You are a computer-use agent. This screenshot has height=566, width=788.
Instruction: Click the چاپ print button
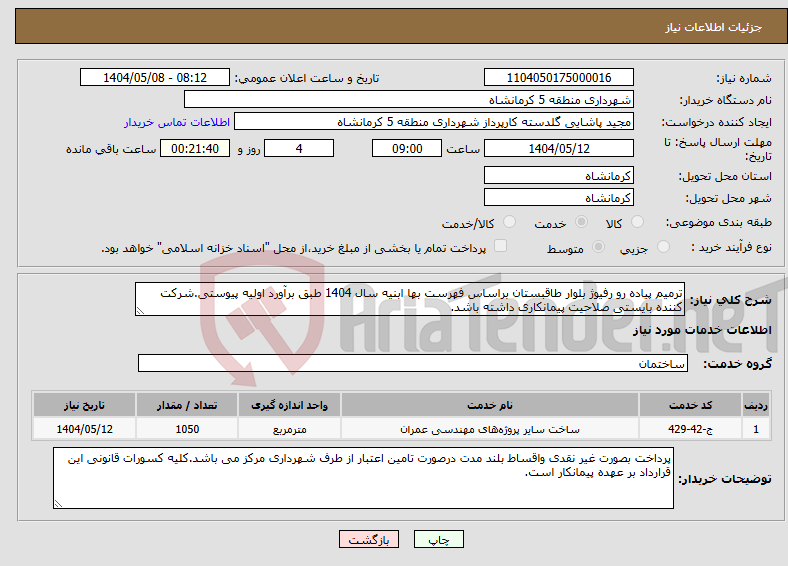[x=439, y=539]
